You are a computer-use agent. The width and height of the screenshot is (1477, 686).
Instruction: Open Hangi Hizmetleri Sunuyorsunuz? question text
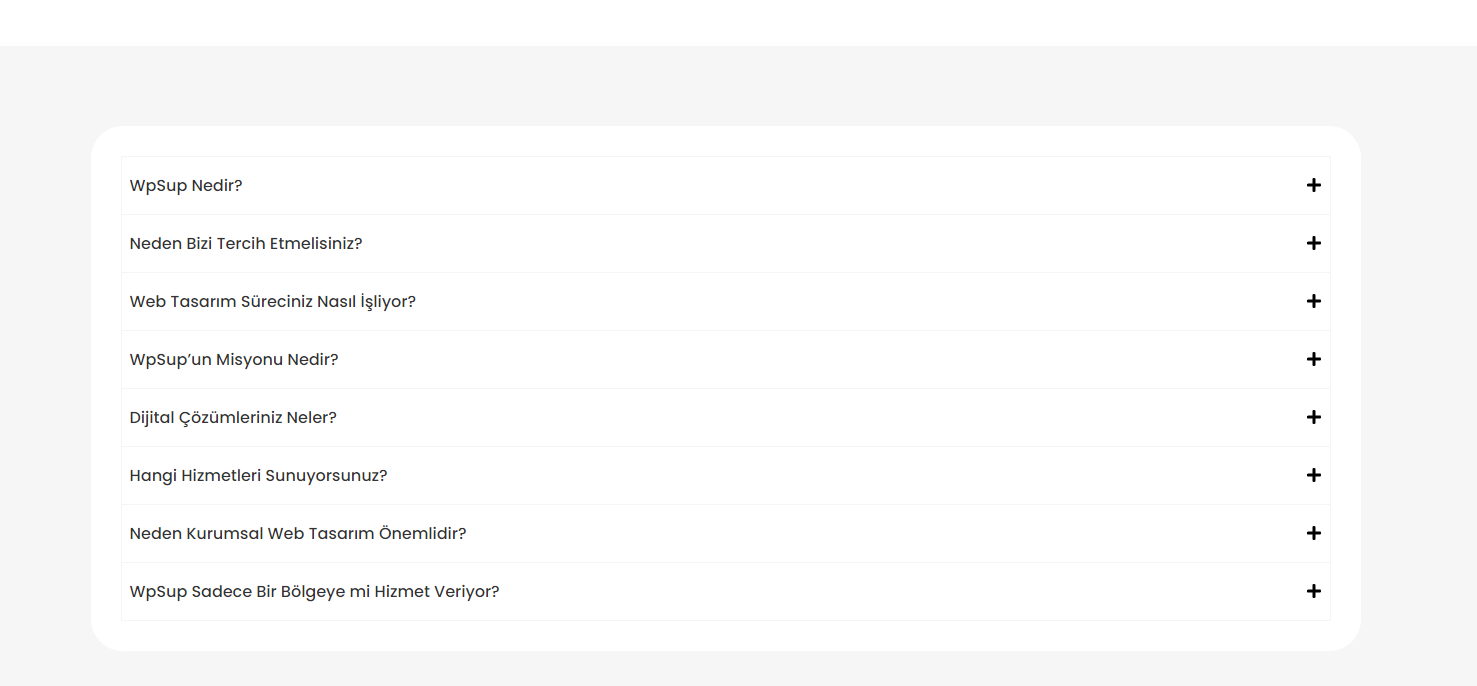click(x=258, y=475)
